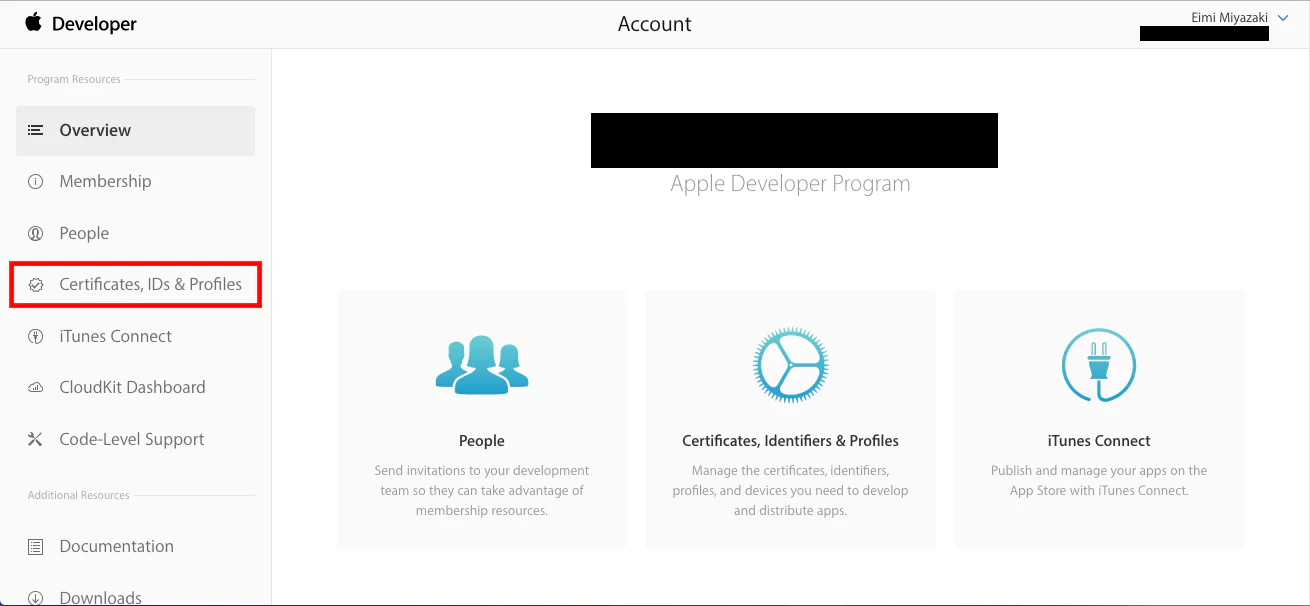Open Documentation in Additional Resources
Viewport: 1310px width, 606px height.
116,546
